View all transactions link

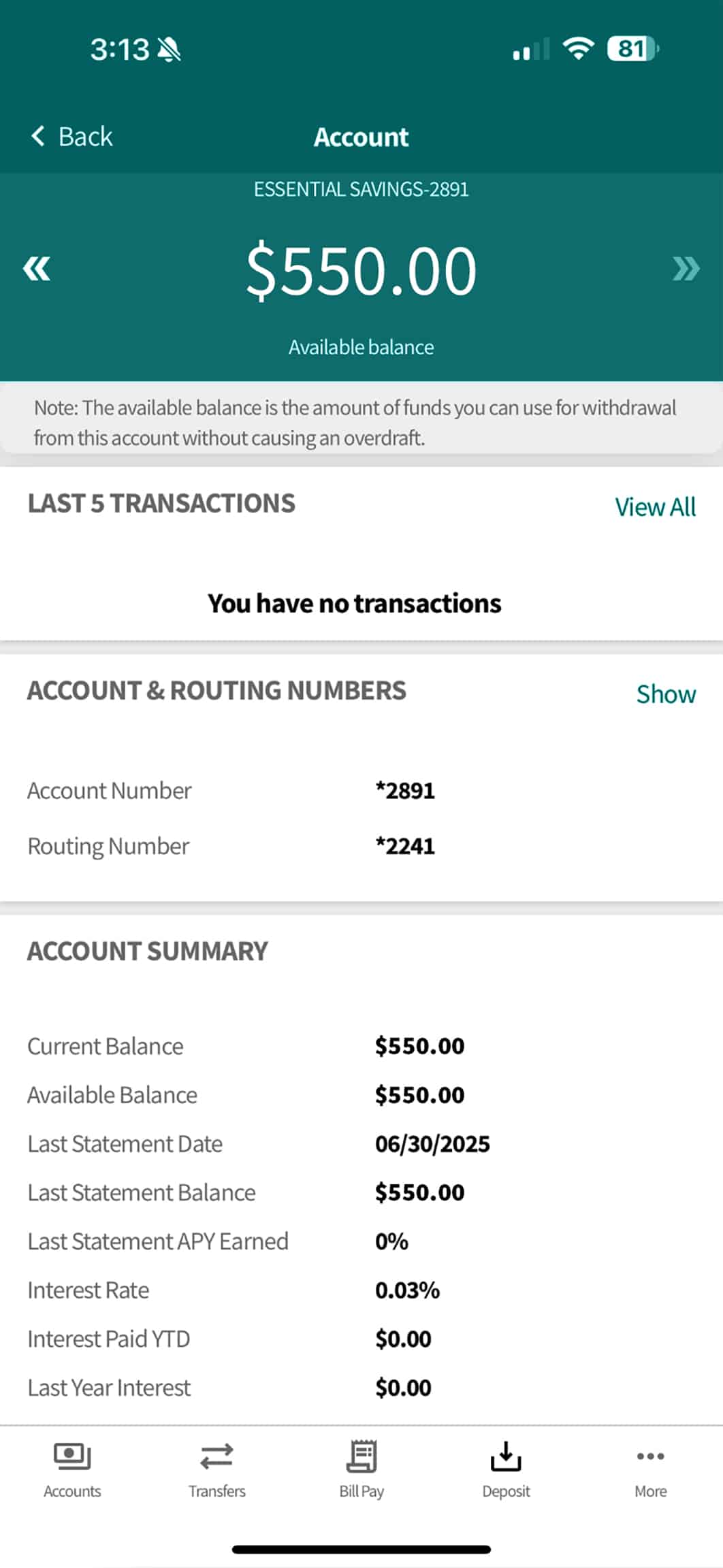point(655,507)
